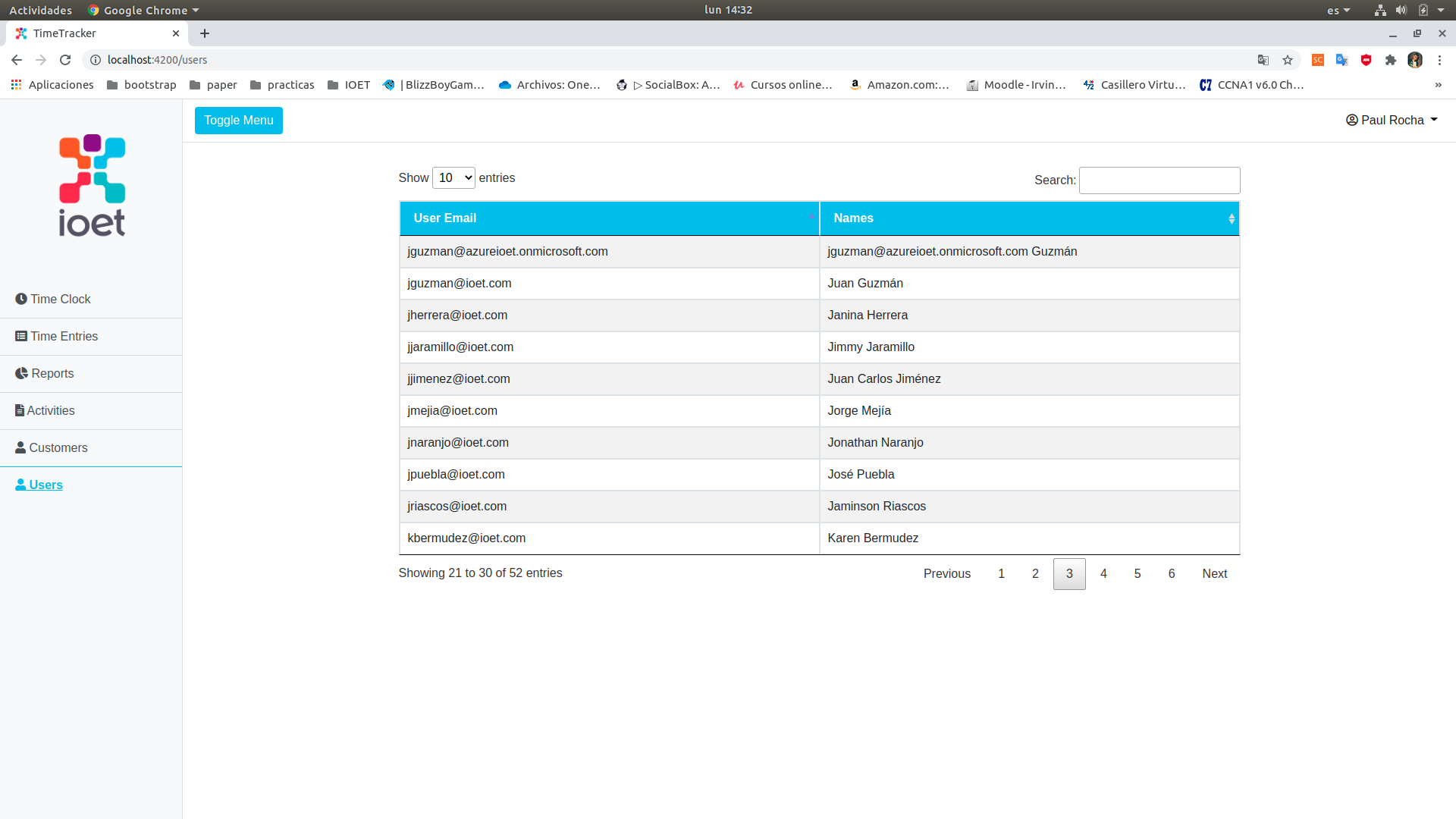Click the table Search field
This screenshot has height=819, width=1456.
coord(1159,180)
